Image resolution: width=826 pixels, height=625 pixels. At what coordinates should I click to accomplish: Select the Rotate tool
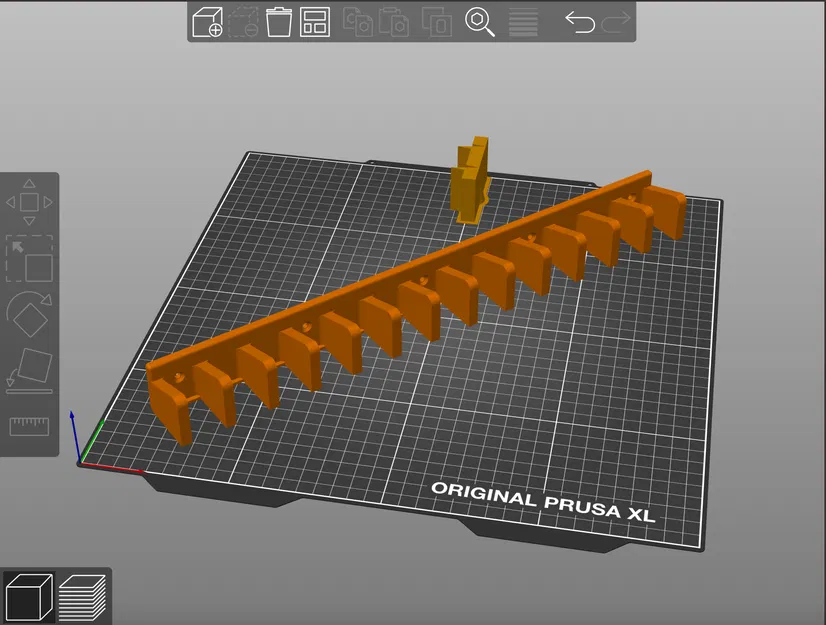point(30,315)
